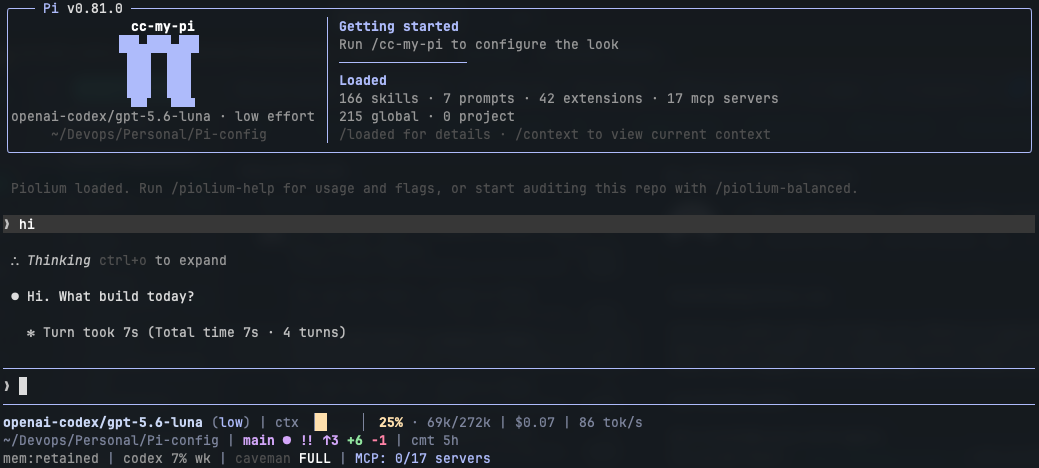Click the "!!" git warning indicator
Image resolution: width=1039 pixels, height=468 pixels.
click(x=307, y=440)
